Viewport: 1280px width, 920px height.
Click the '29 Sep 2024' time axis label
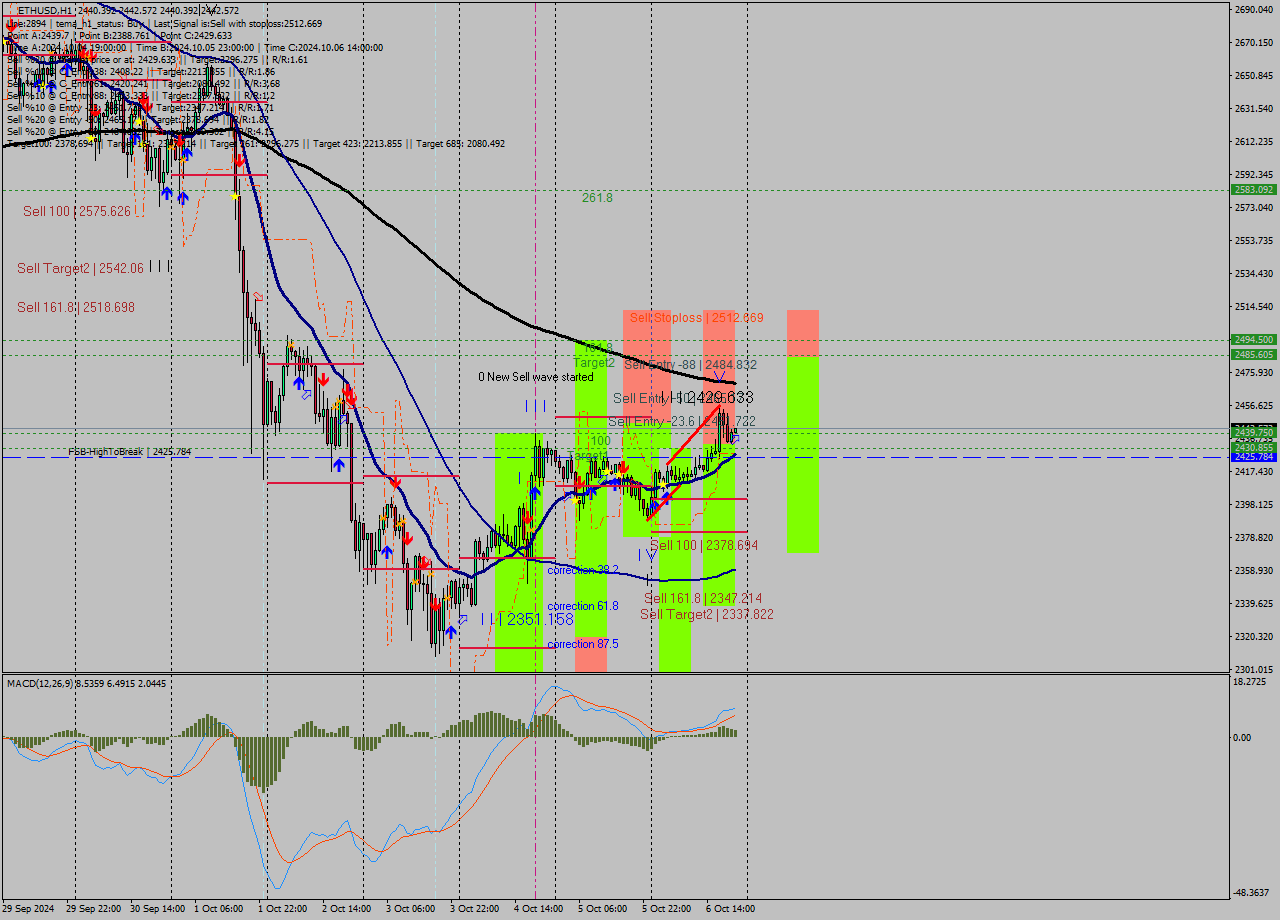pos(29,909)
